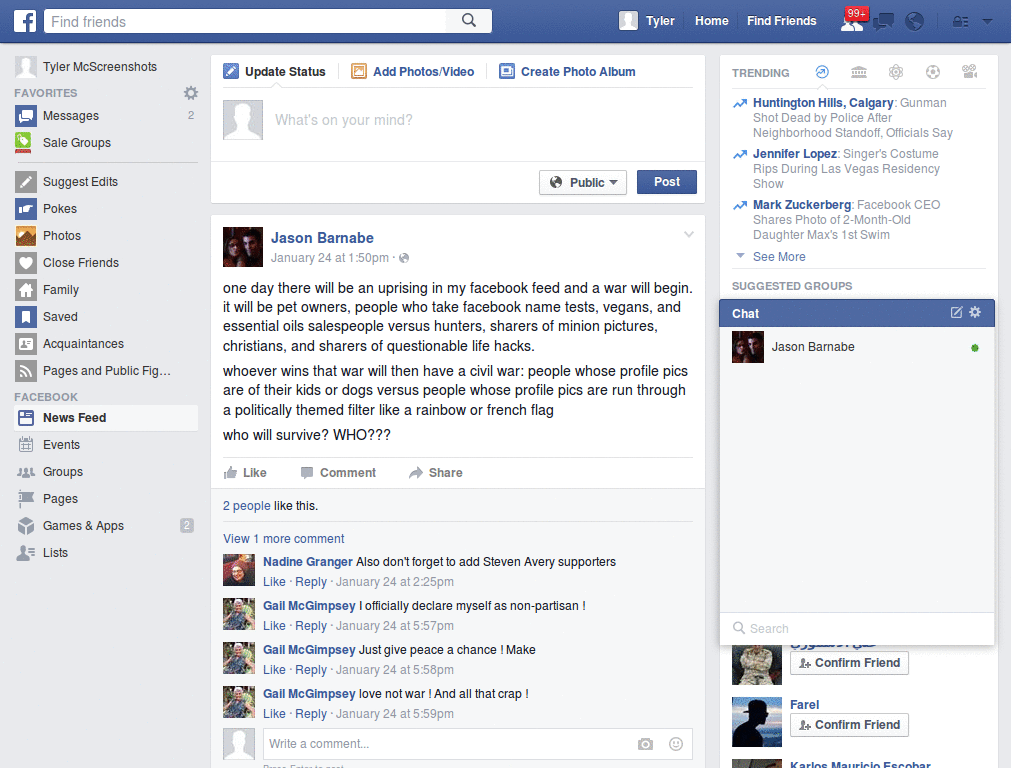Open friend requests icon with 99+ badge
This screenshot has width=1024, height=768.
pyautogui.click(x=852, y=22)
